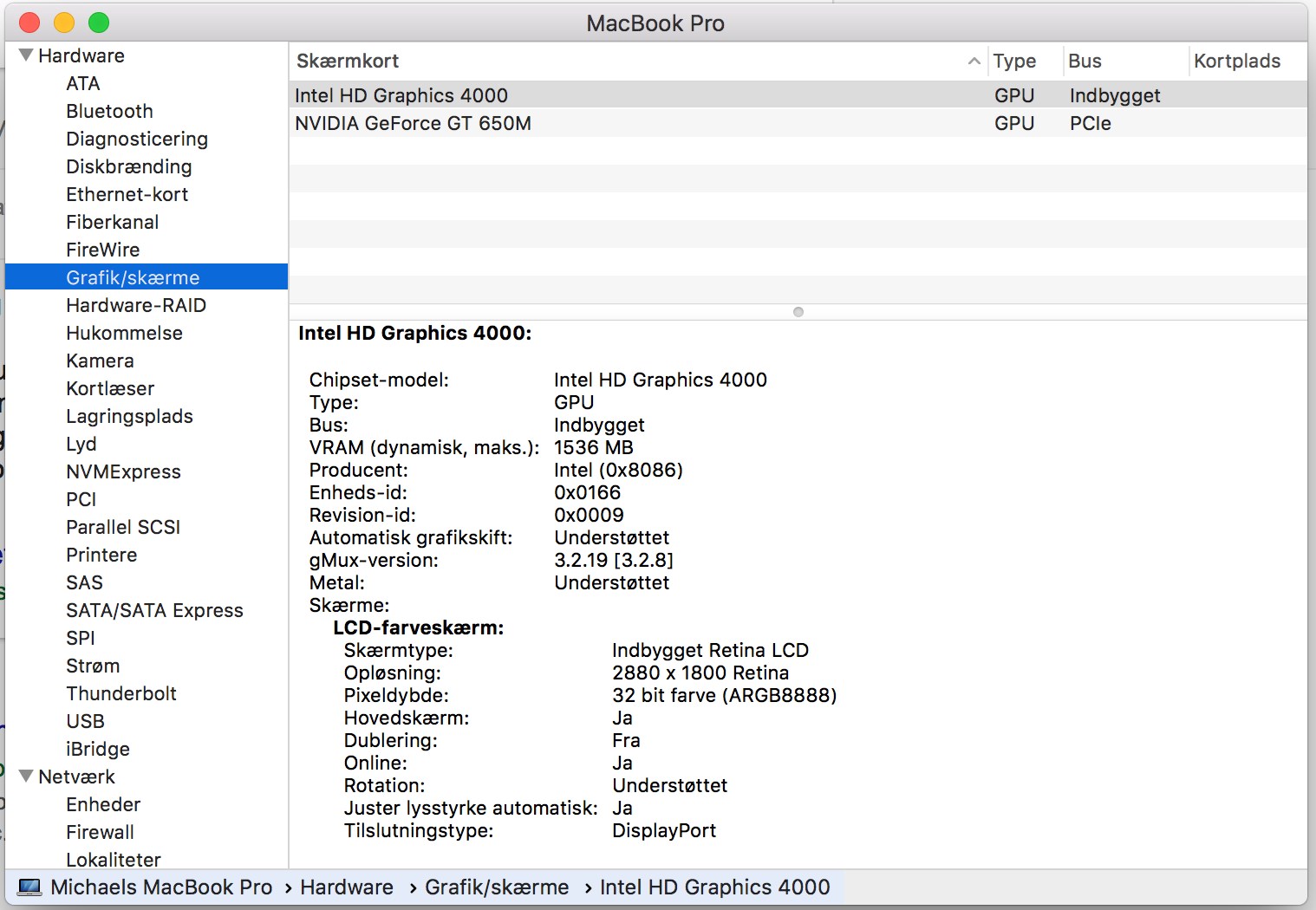The height and width of the screenshot is (910, 1316).
Task: Click the yellow minimize window button
Action: (64, 23)
